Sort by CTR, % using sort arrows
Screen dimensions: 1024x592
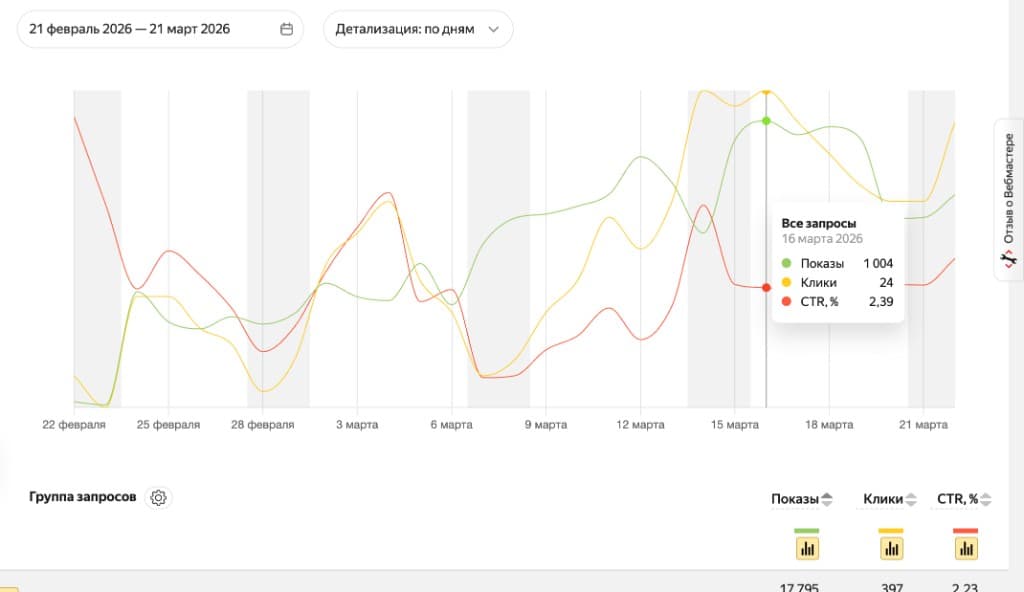tap(986, 500)
